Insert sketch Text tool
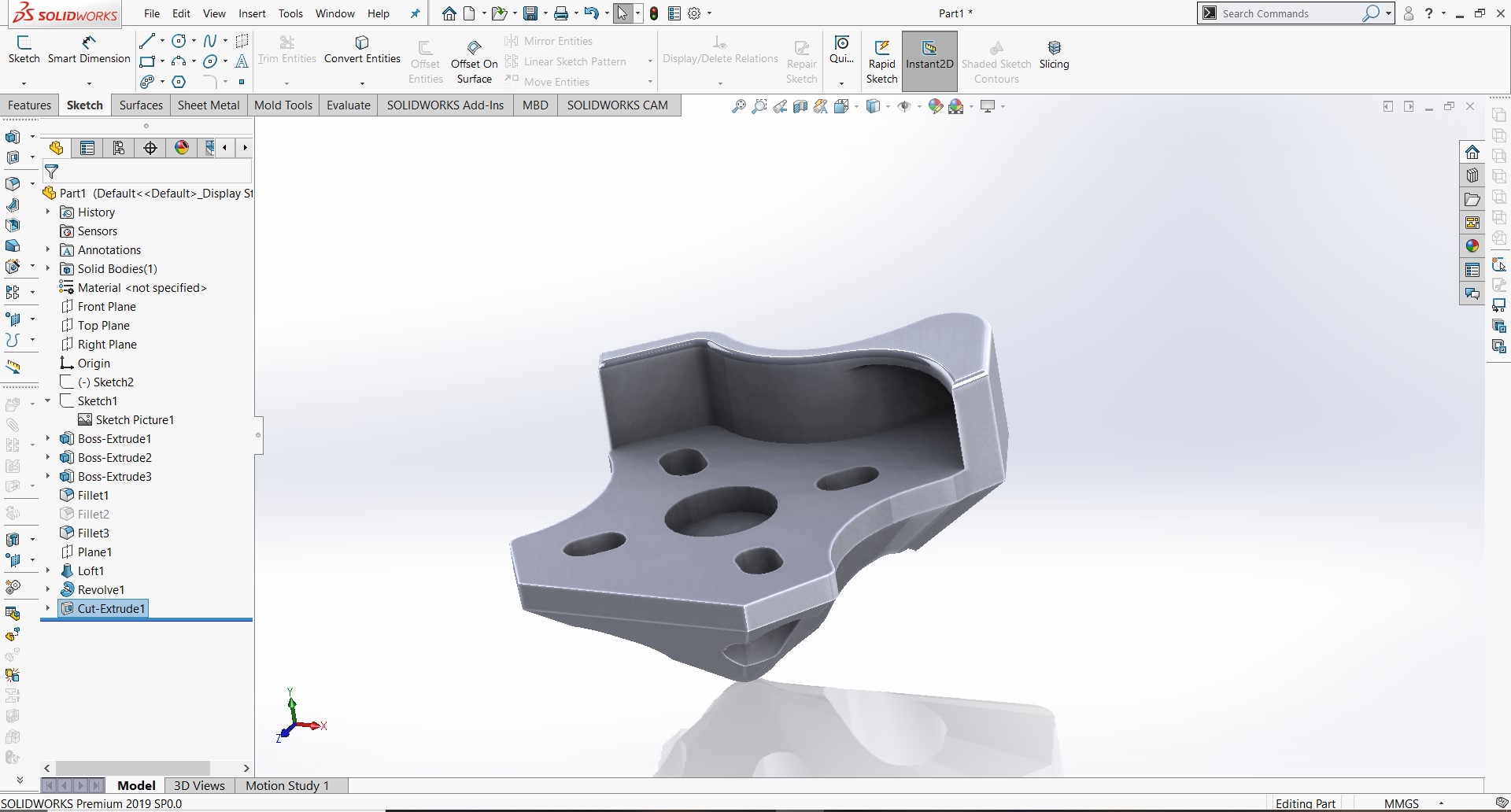The height and width of the screenshot is (812, 1511). [x=242, y=61]
